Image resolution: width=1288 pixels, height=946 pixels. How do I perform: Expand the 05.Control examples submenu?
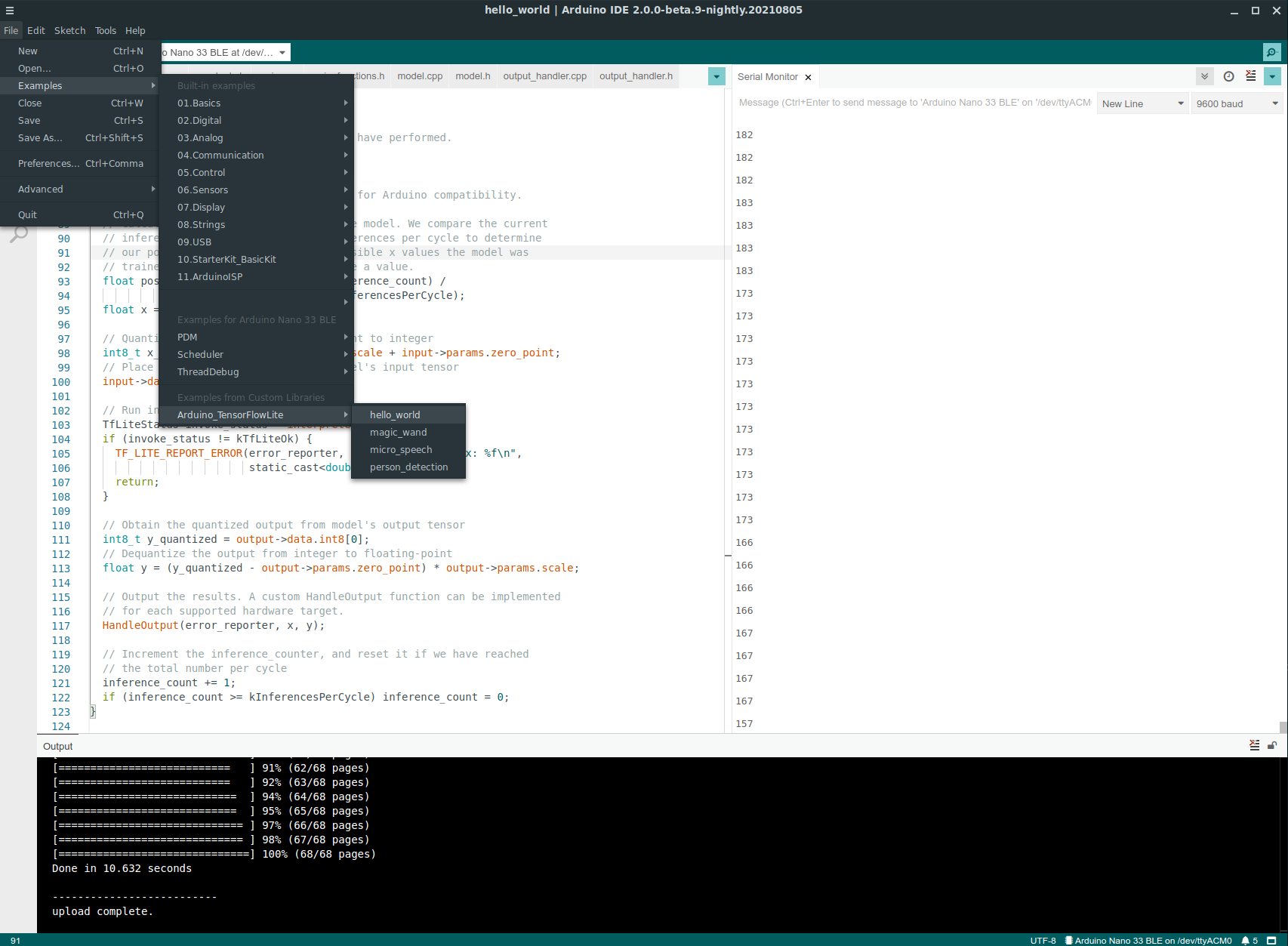(x=256, y=172)
